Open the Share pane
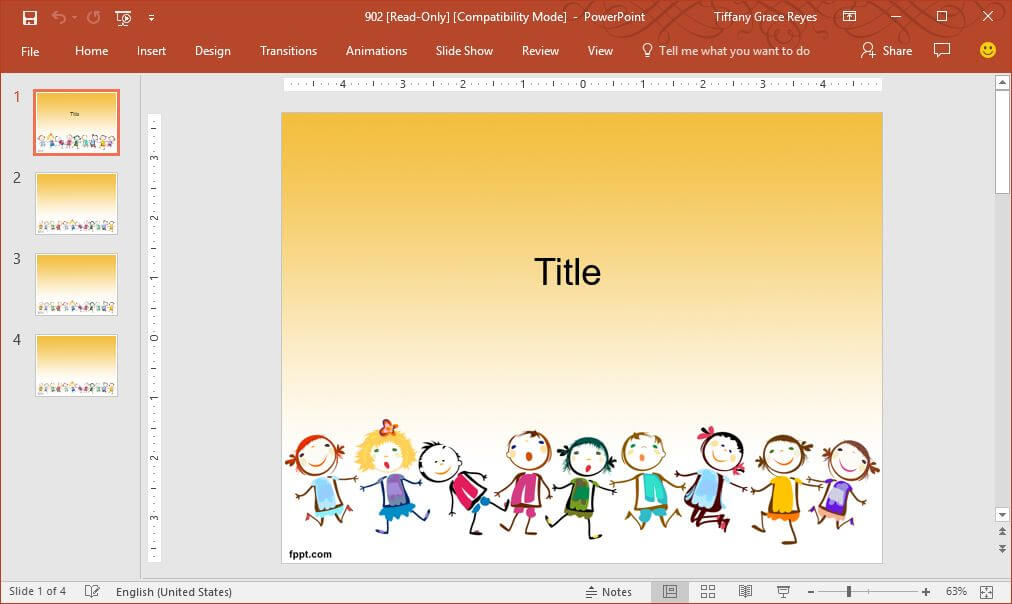The height and width of the screenshot is (604, 1012). (885, 50)
